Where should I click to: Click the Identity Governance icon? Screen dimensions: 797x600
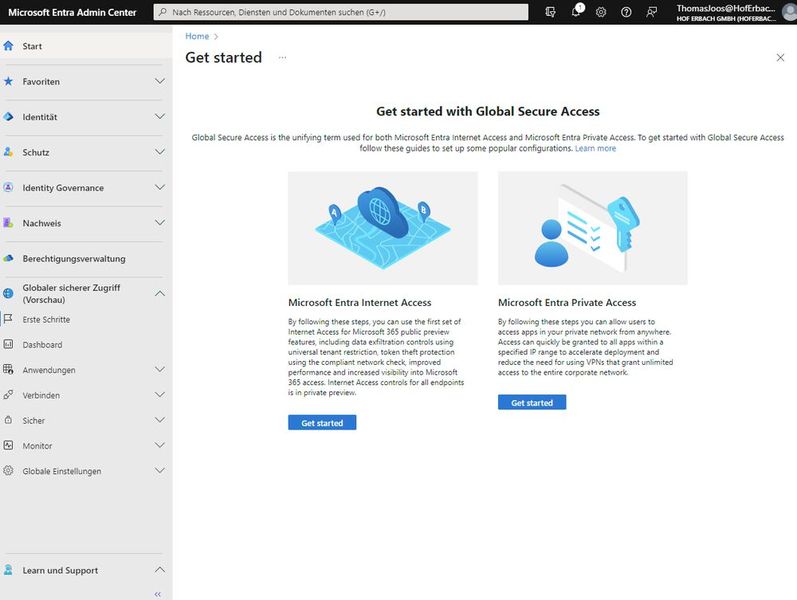8,188
